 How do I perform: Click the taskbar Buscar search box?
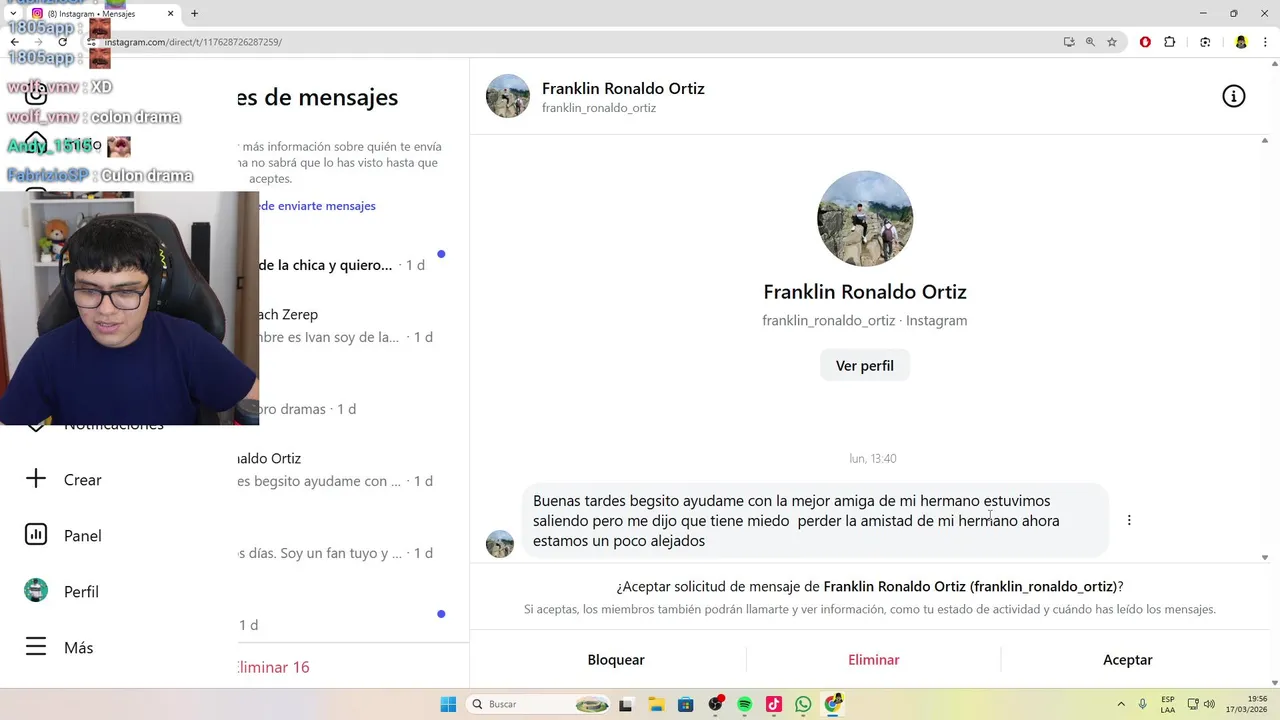540,704
